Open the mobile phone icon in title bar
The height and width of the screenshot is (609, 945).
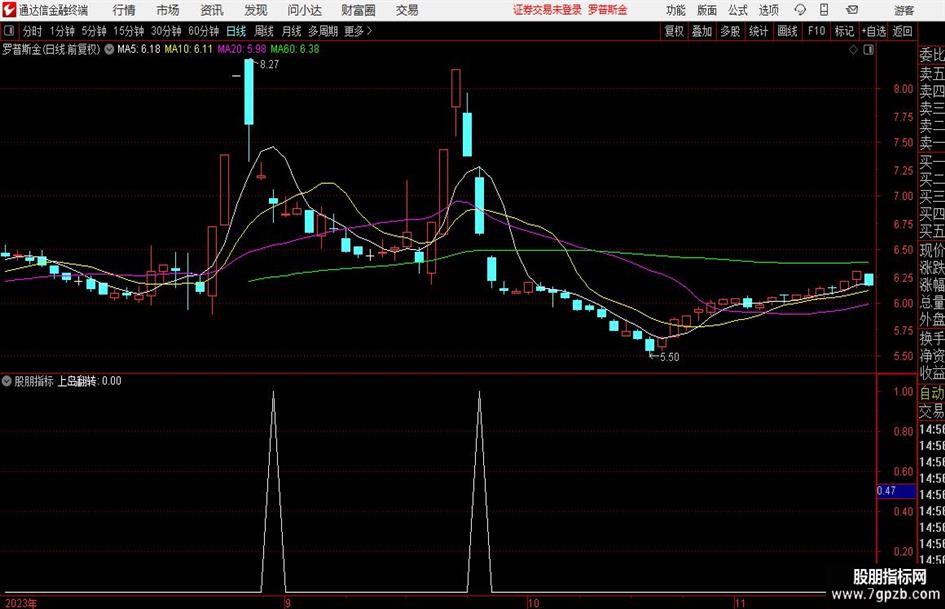pyautogui.click(x=824, y=10)
